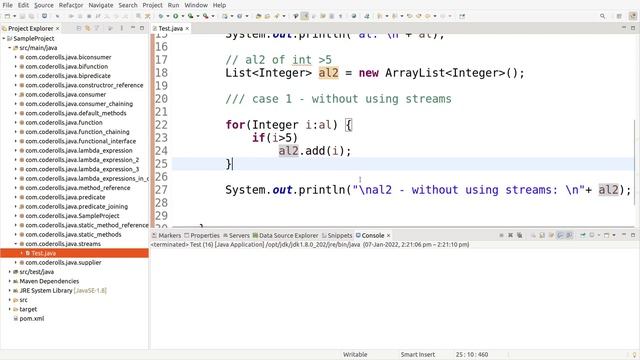Image resolution: width=640 pixels, height=360 pixels.
Task: Switch to the Markers tab
Action: click(167, 236)
